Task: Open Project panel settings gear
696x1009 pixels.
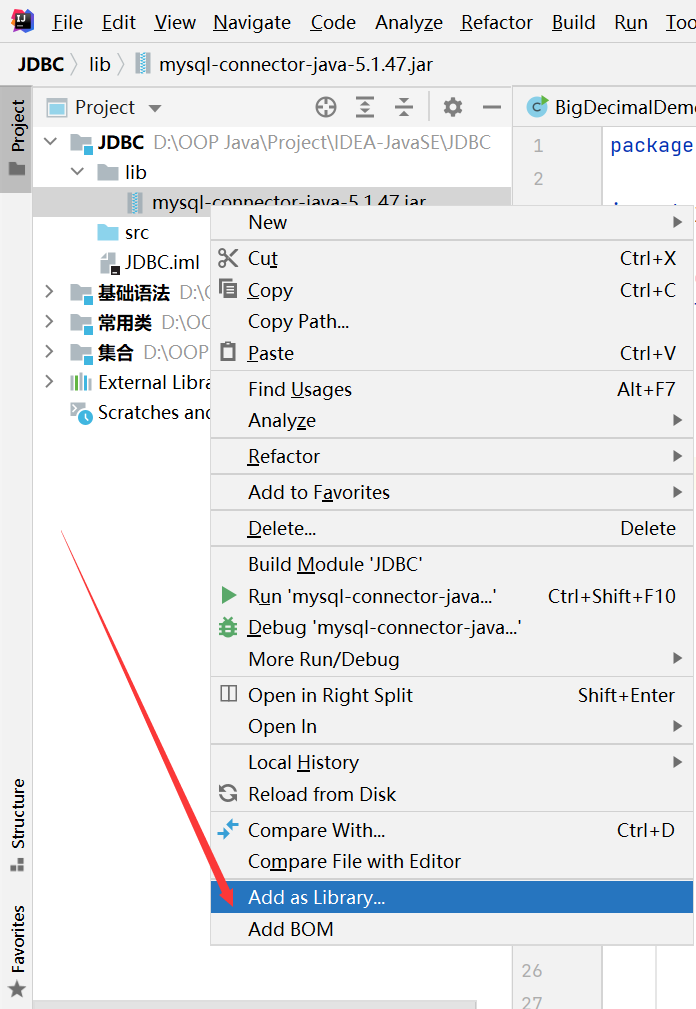Action: pos(453,107)
